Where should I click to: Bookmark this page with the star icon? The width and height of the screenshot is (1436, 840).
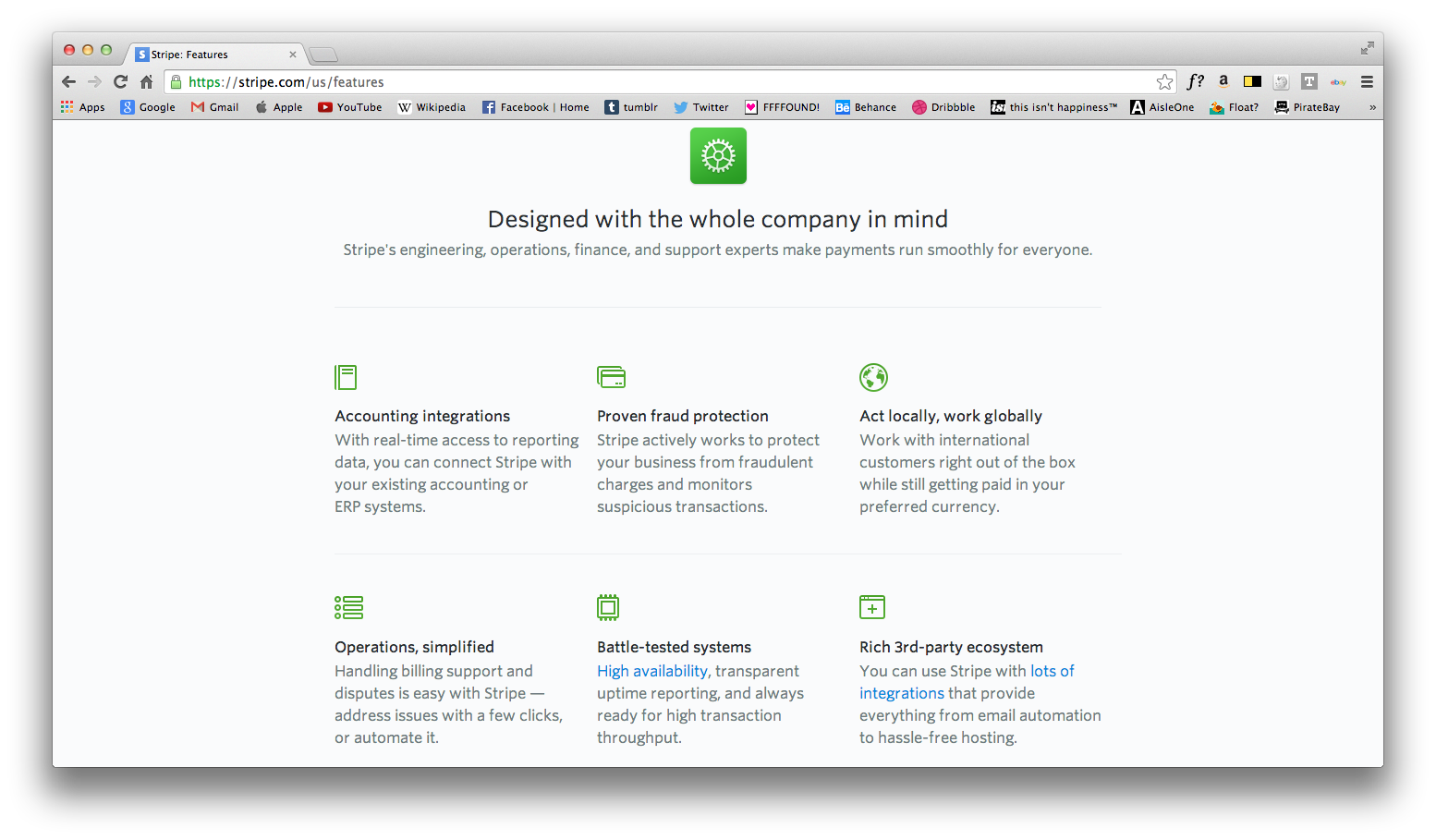(x=1164, y=82)
